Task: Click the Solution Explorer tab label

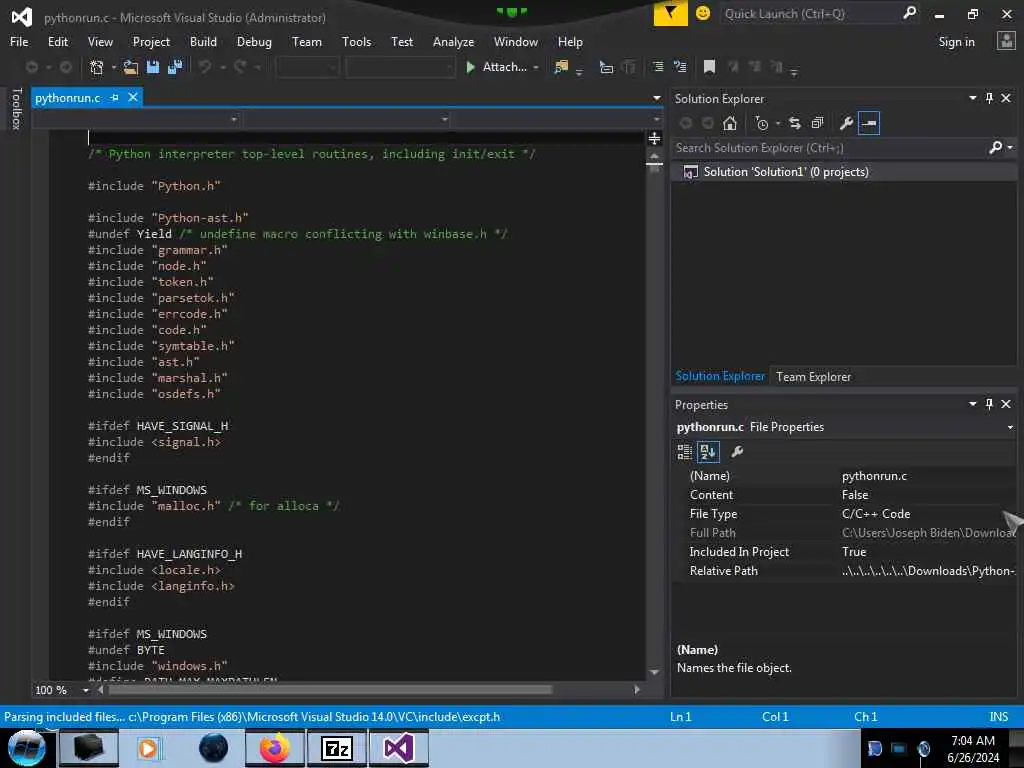Action: coord(720,377)
